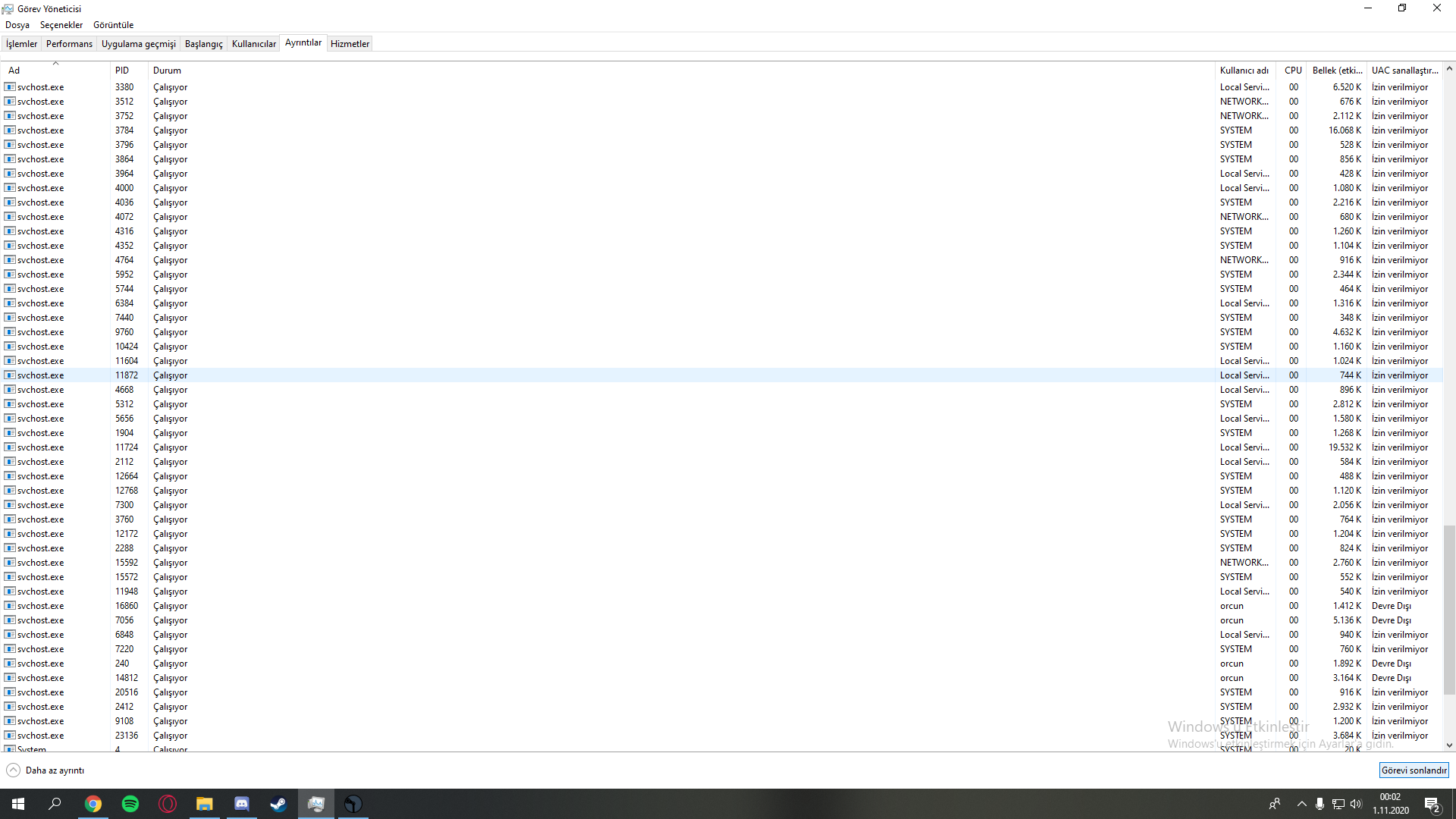Switch to the Hizmetler tab
This screenshot has height=819, width=1456.
pos(350,44)
